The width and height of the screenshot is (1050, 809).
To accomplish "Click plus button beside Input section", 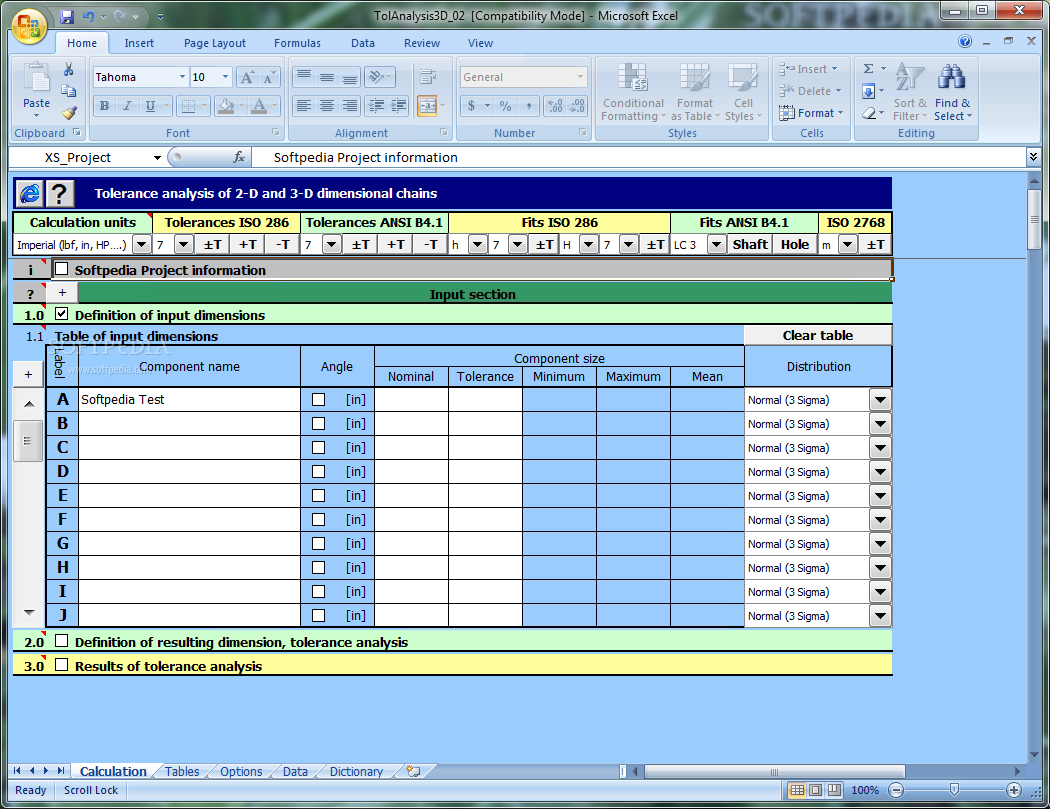I will (x=62, y=293).
